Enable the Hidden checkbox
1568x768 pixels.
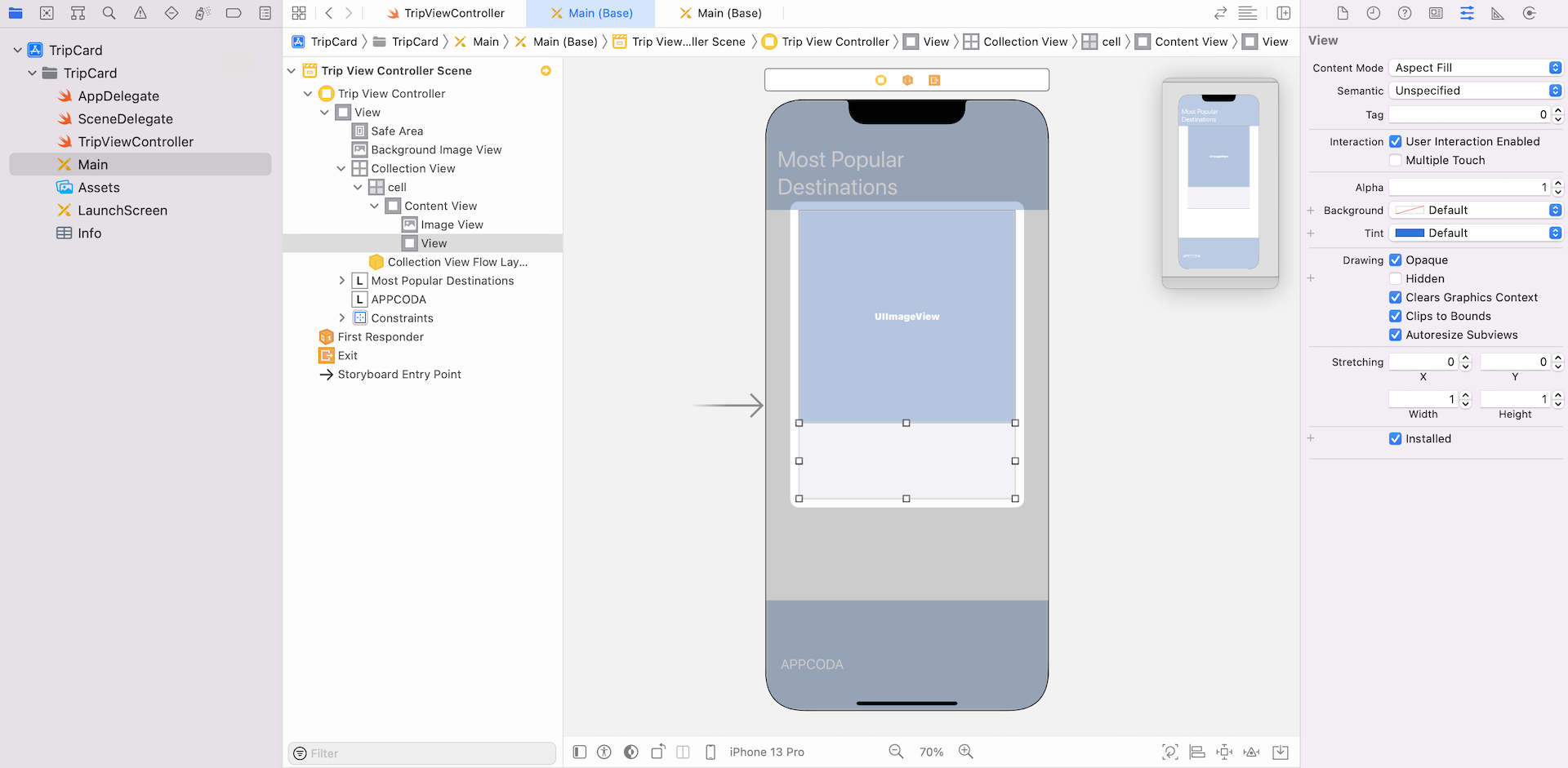coord(1396,278)
